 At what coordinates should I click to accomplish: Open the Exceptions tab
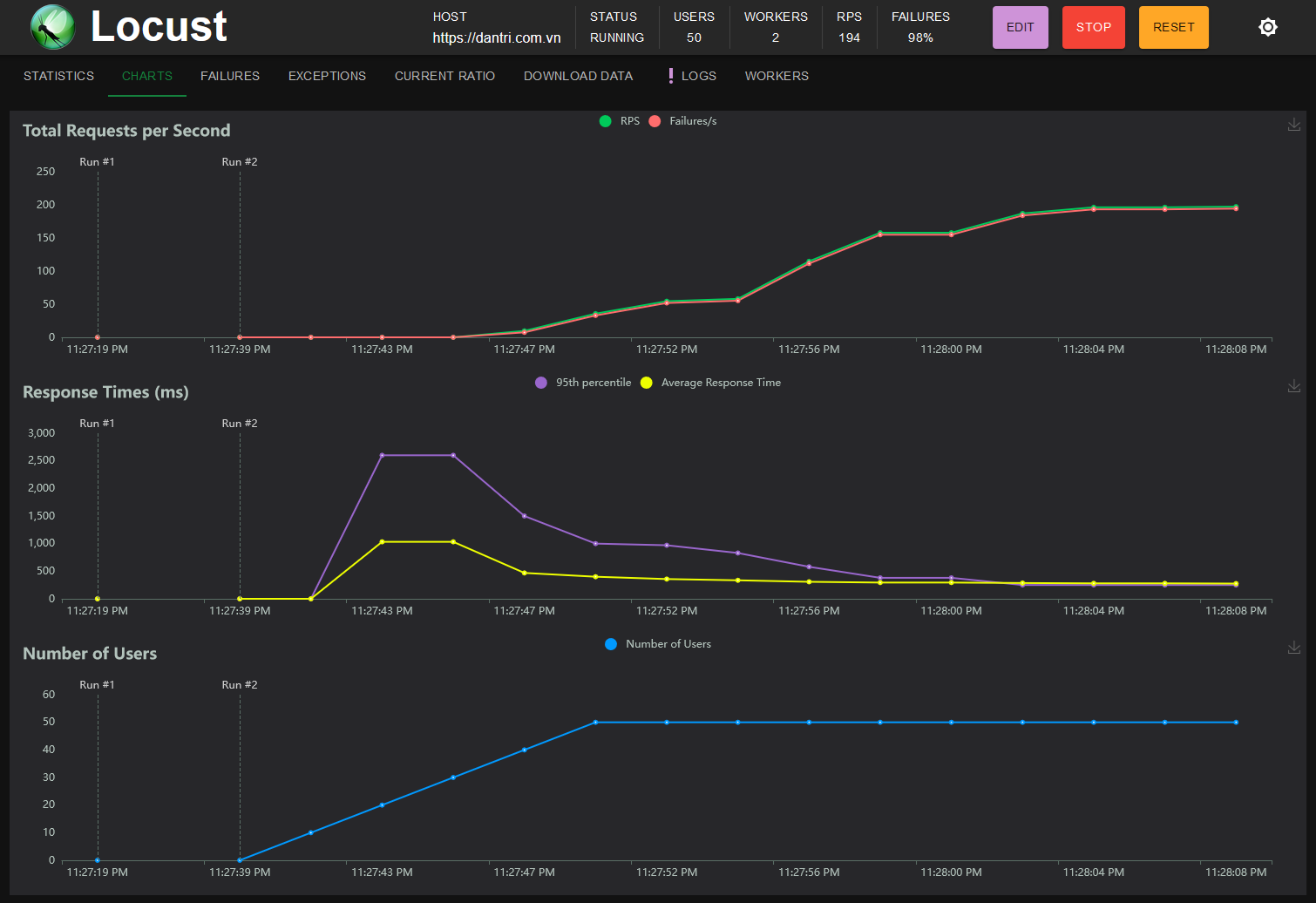(x=328, y=76)
